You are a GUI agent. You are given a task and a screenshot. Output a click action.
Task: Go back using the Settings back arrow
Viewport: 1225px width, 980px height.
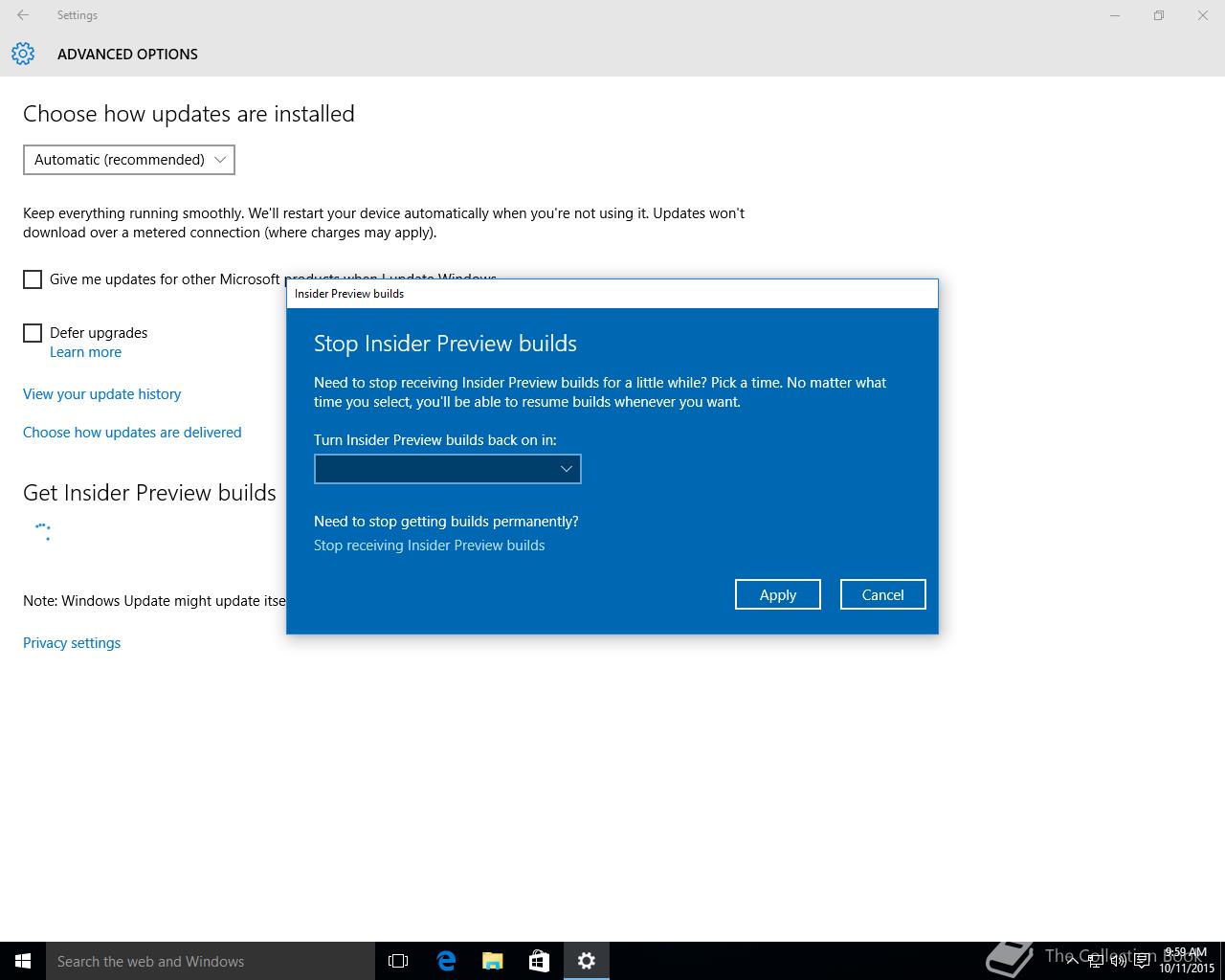(23, 15)
